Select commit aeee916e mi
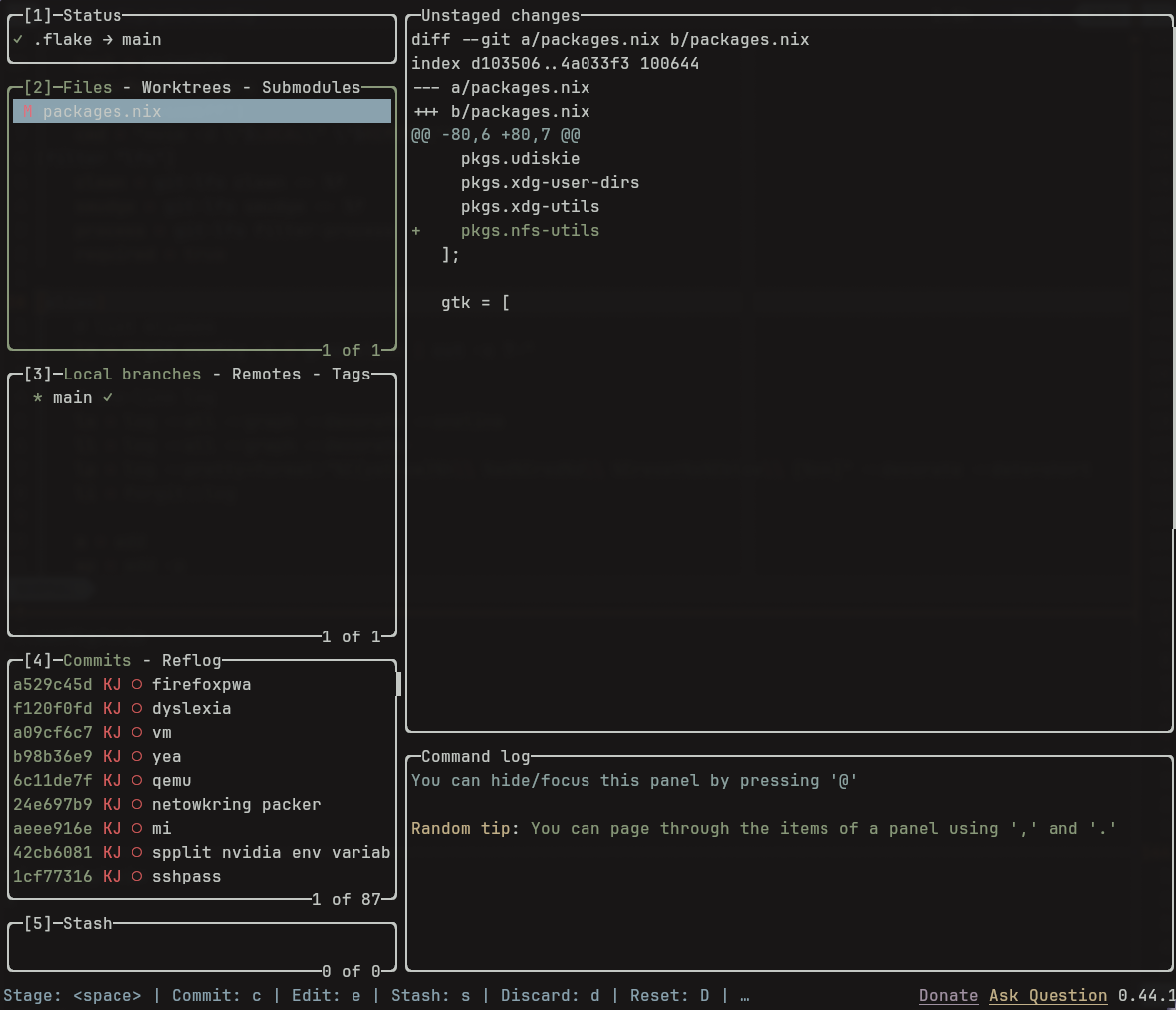 [x=202, y=828]
